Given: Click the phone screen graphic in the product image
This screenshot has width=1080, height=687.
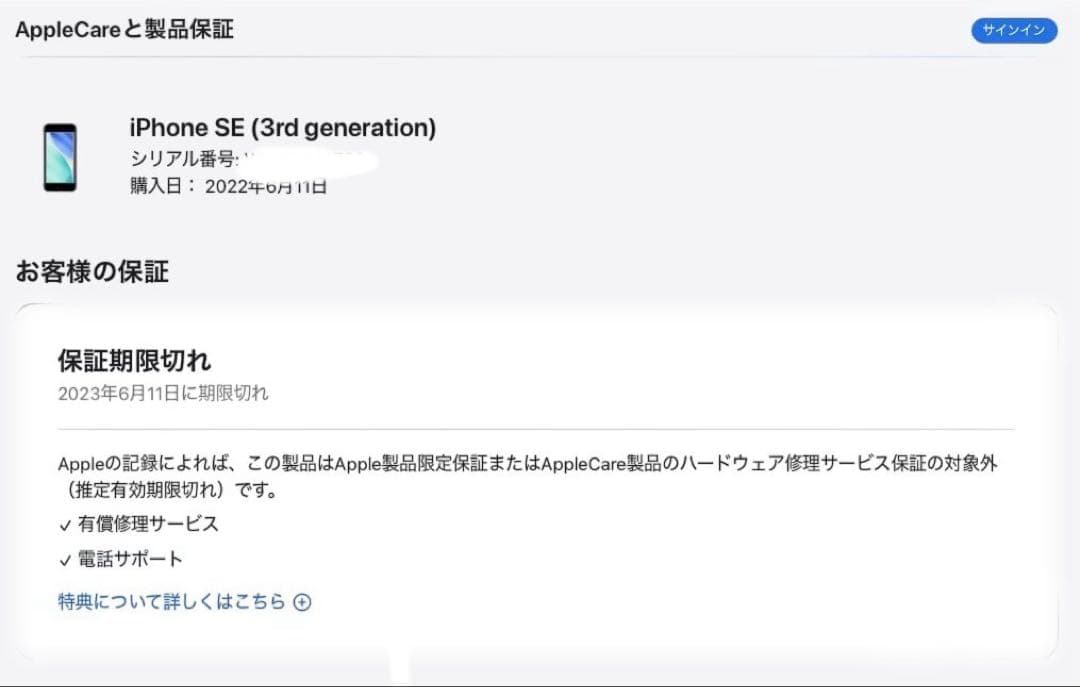Looking at the screenshot, I should (60, 157).
